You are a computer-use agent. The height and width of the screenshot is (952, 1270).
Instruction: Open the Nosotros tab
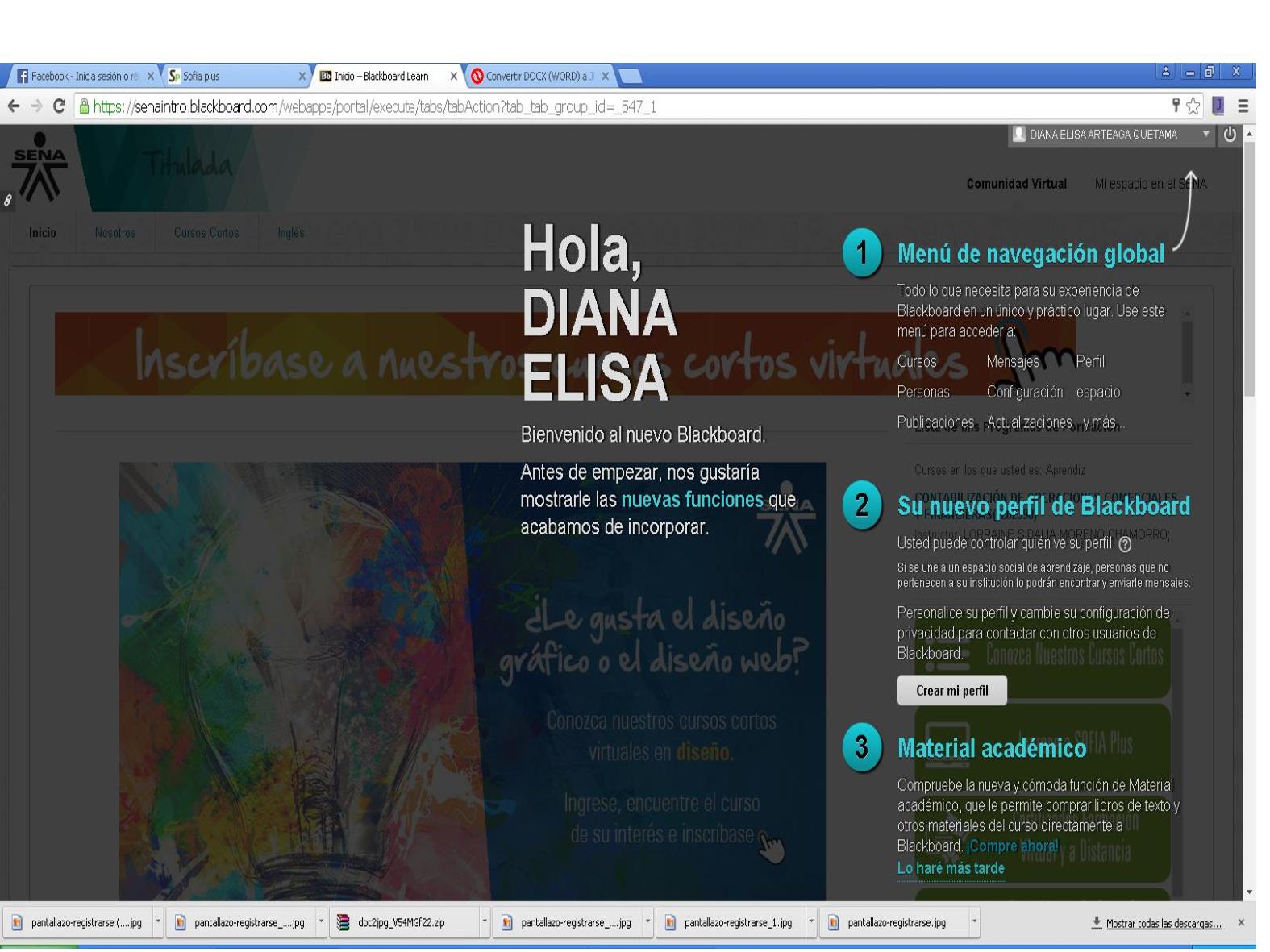(x=115, y=232)
